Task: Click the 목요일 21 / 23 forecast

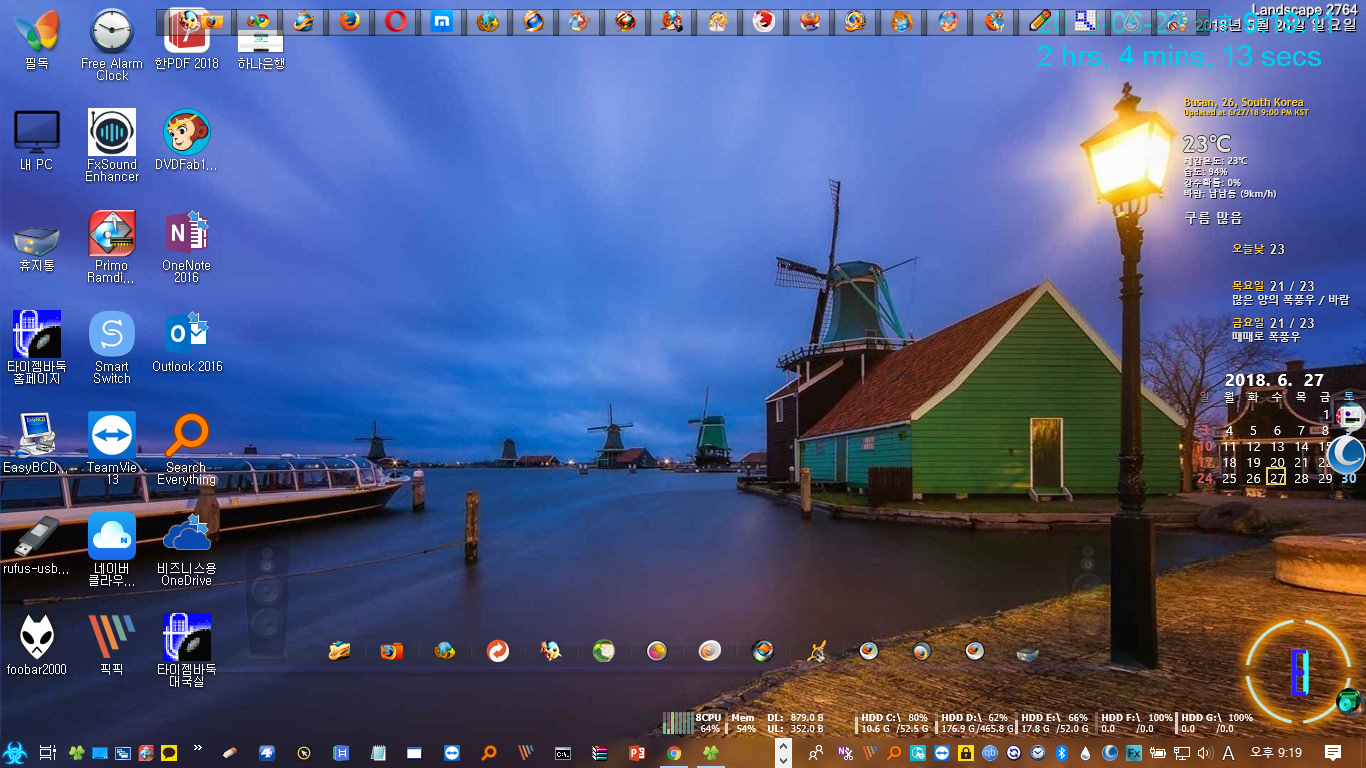Action: pyautogui.click(x=1273, y=286)
